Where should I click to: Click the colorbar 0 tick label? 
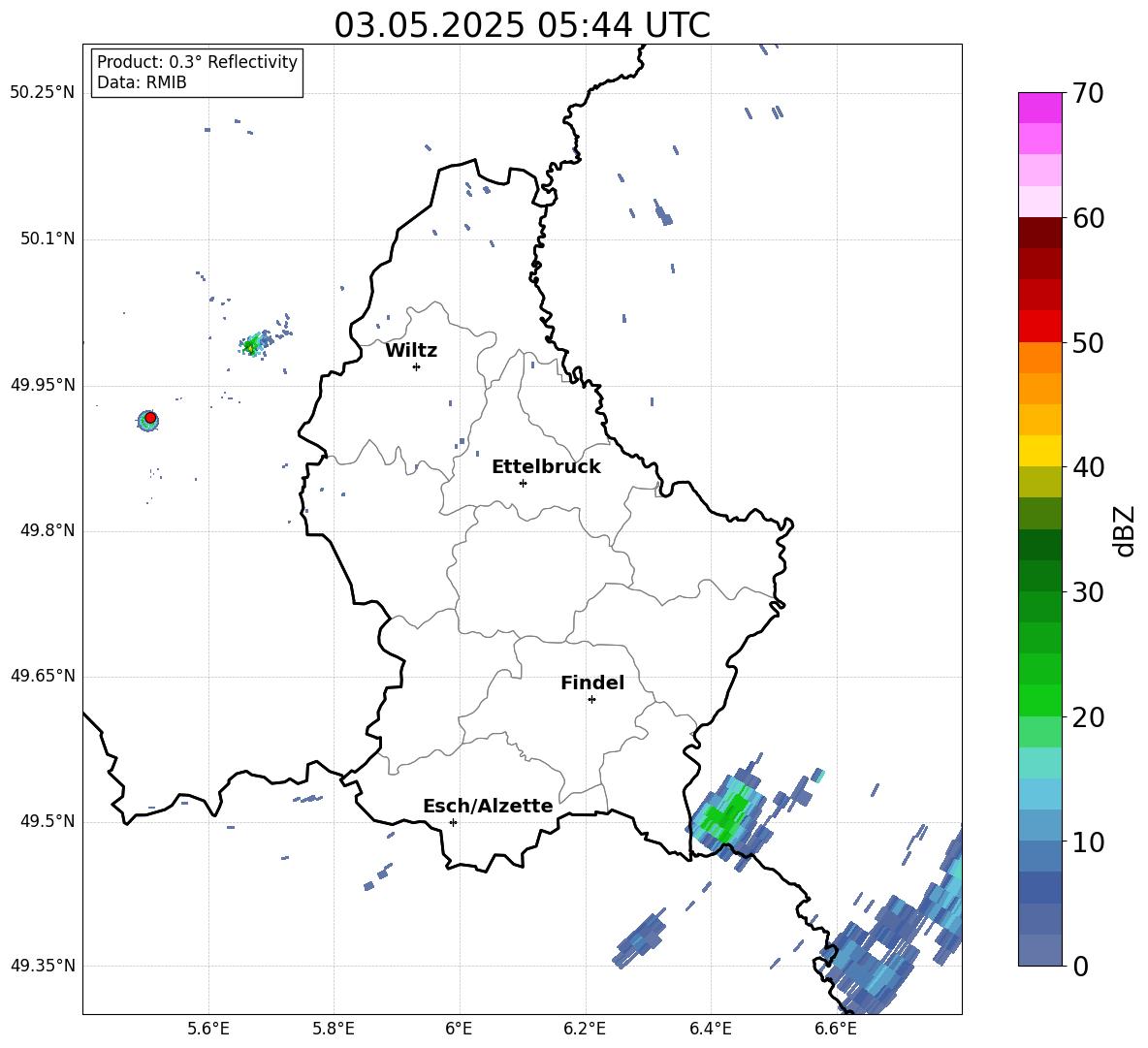click(1081, 967)
